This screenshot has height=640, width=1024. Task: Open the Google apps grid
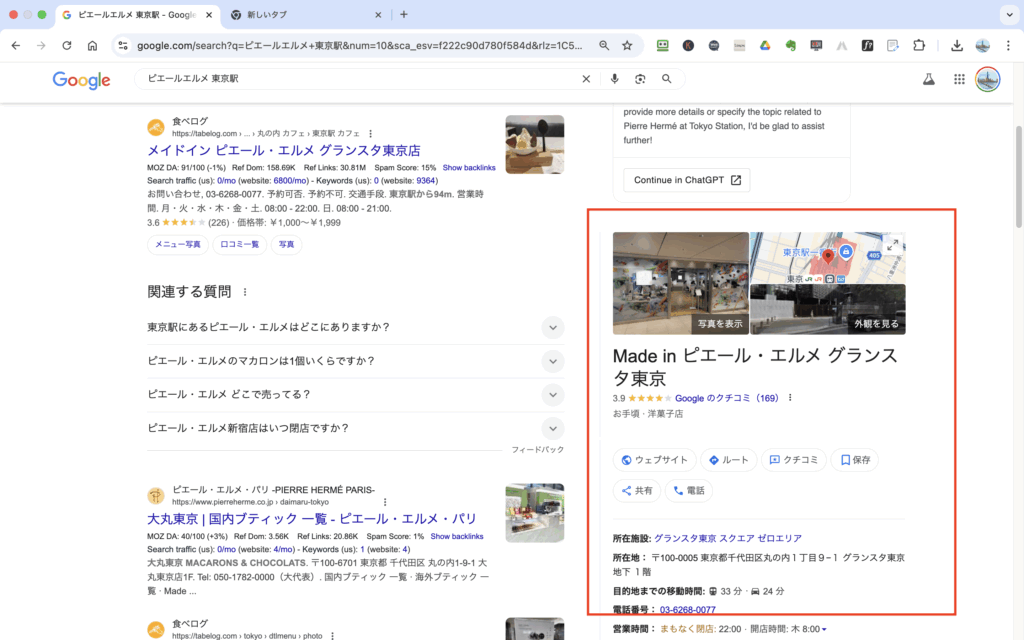959,80
